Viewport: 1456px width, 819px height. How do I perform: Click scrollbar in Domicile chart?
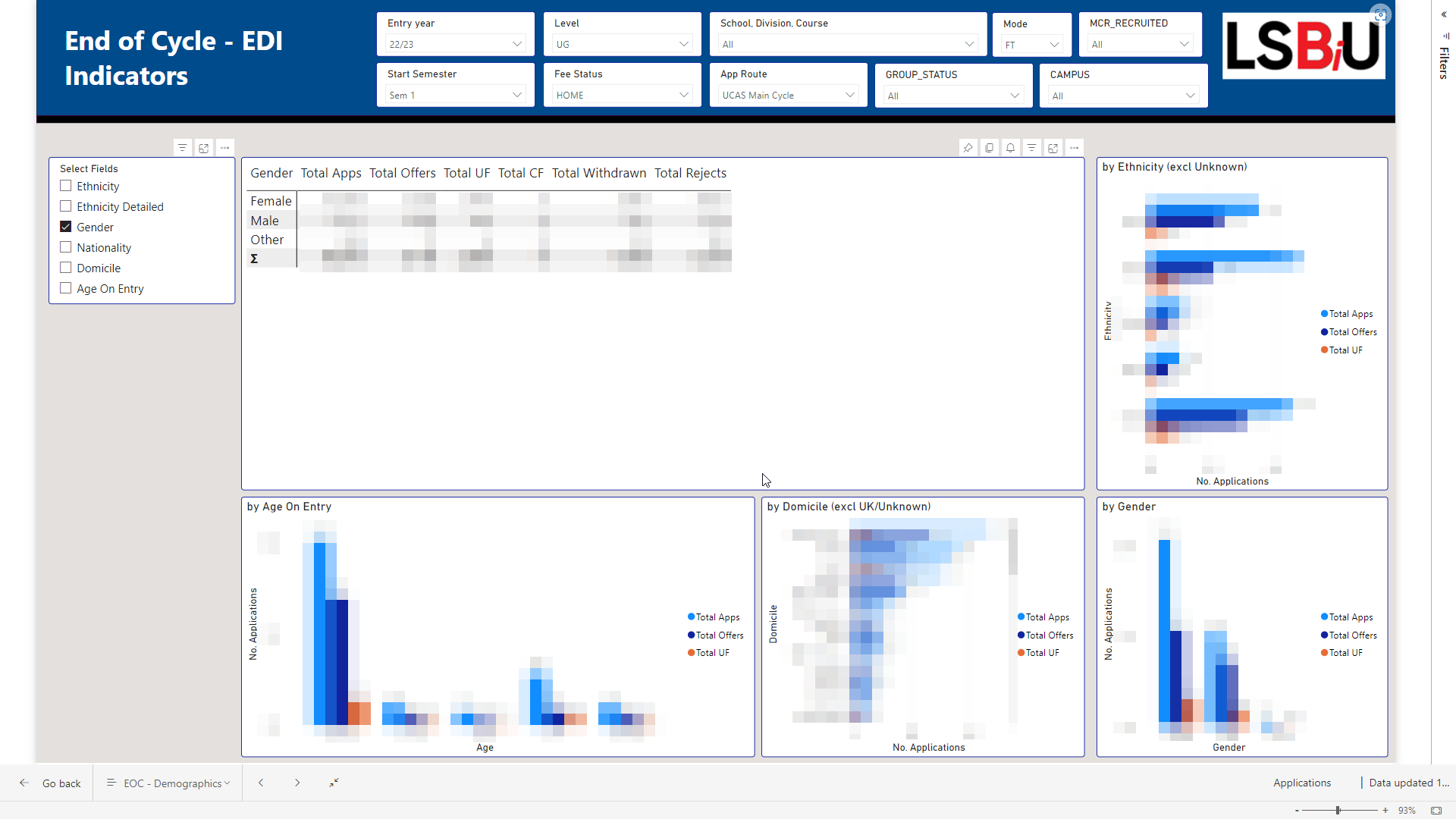[x=1012, y=546]
